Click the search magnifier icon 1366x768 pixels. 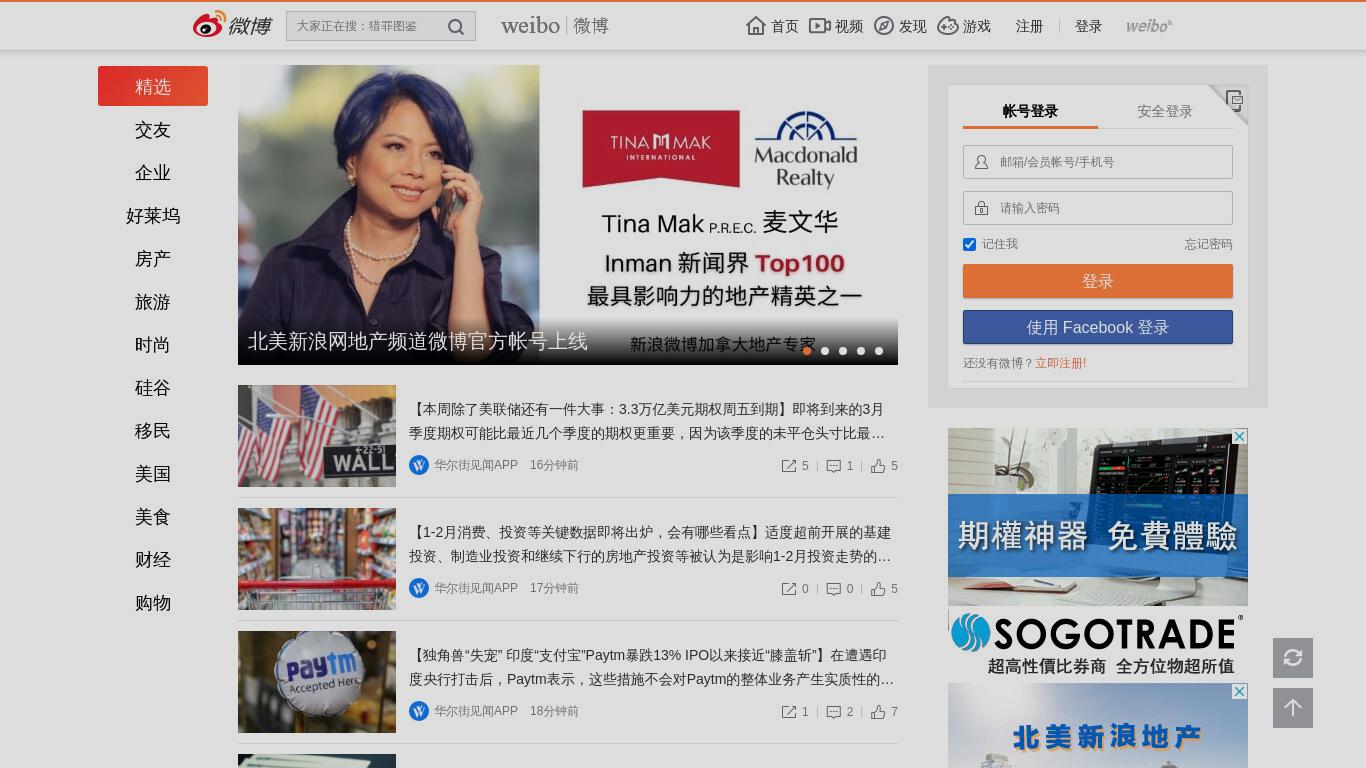coord(456,27)
